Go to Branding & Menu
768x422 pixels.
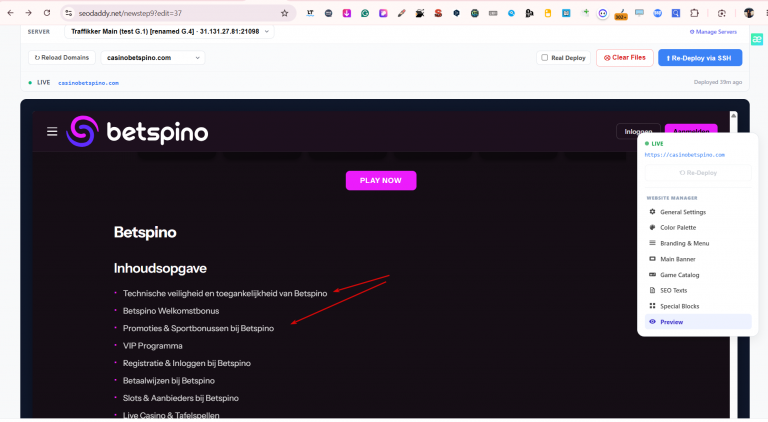698,243
